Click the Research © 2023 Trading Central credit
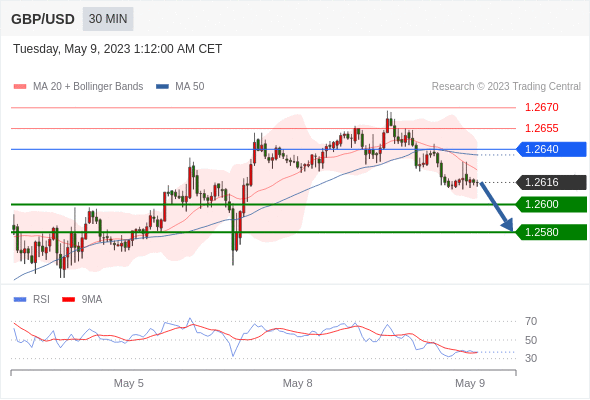This screenshot has width=590, height=400. 506,87
